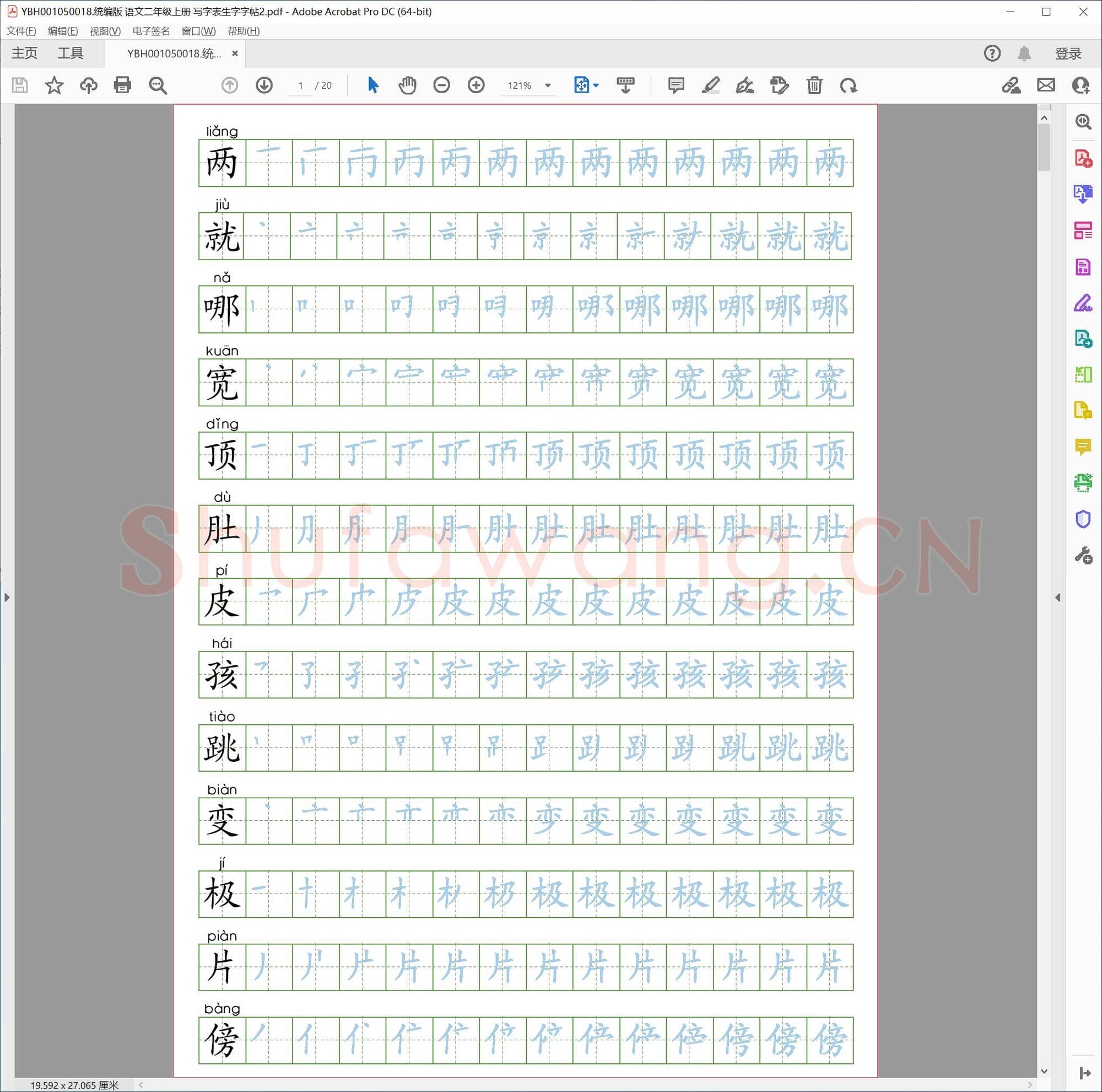Save the document with the save icon
Image resolution: width=1102 pixels, height=1092 pixels.
tap(19, 85)
